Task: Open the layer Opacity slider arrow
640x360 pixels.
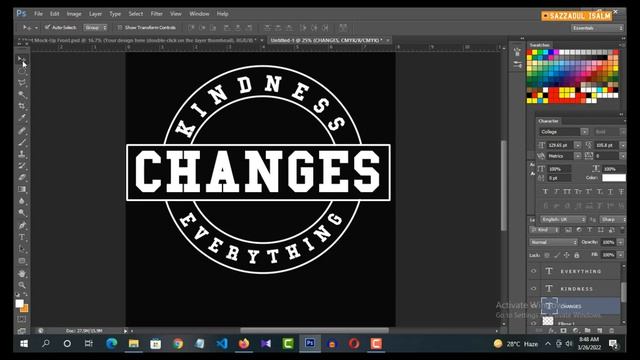Action: 620,242
